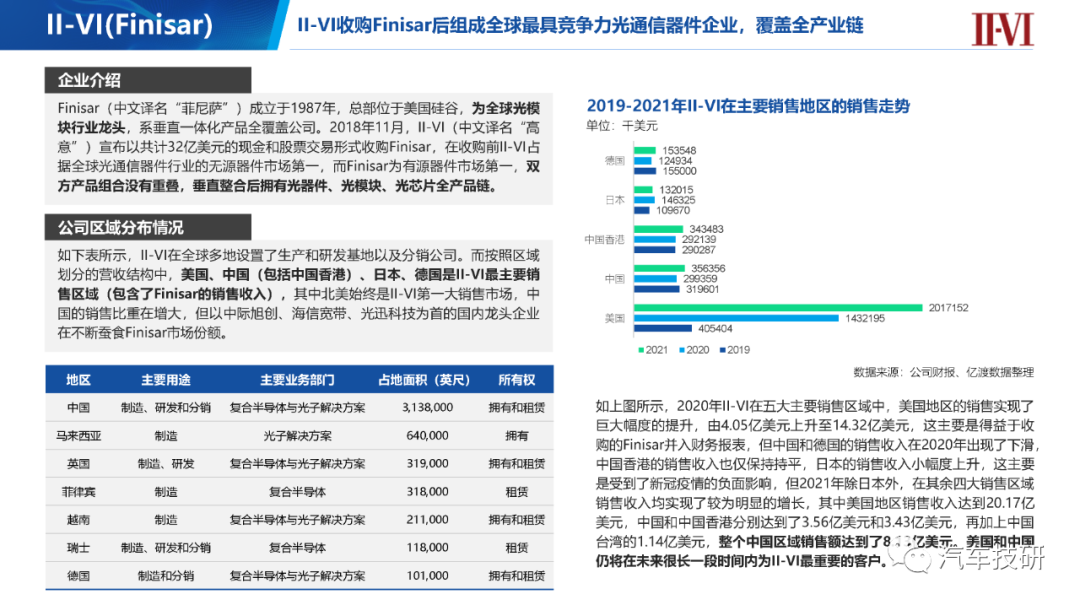Click the value 132015 in the chart
The width and height of the screenshot is (1080, 605).
click(x=676, y=189)
